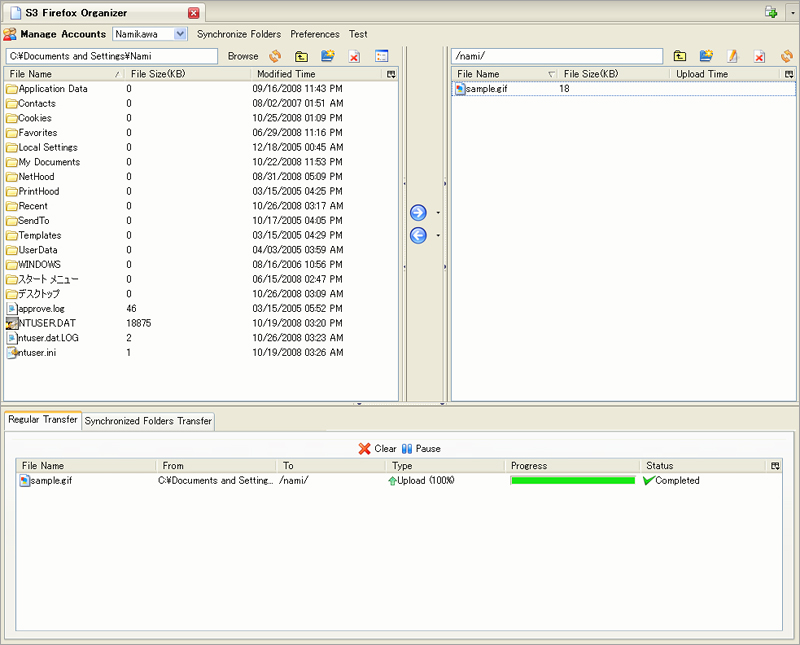Open download arrow options dropdown
The height and width of the screenshot is (645, 800).
(438, 235)
